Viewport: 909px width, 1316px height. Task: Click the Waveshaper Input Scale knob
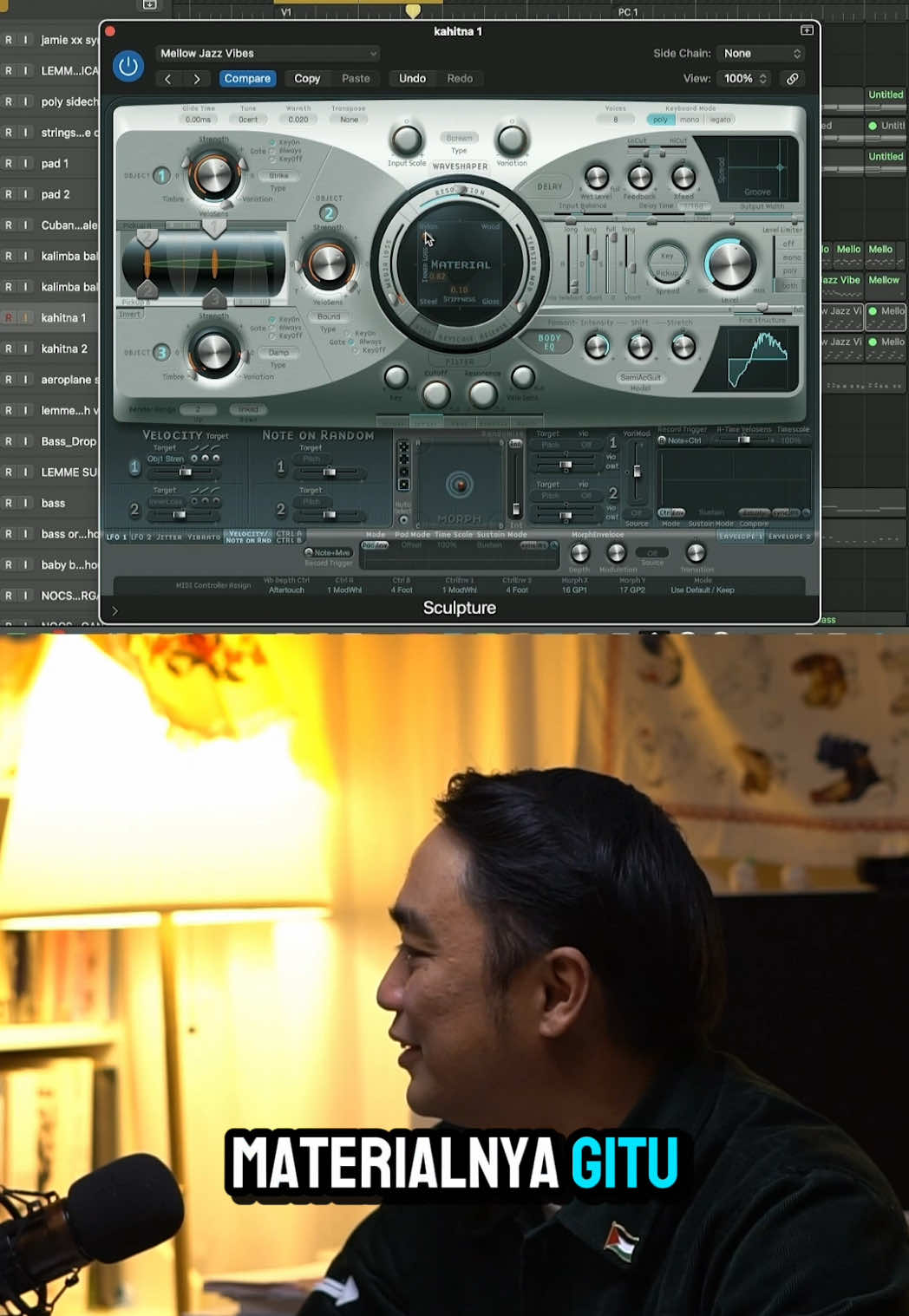tap(406, 140)
